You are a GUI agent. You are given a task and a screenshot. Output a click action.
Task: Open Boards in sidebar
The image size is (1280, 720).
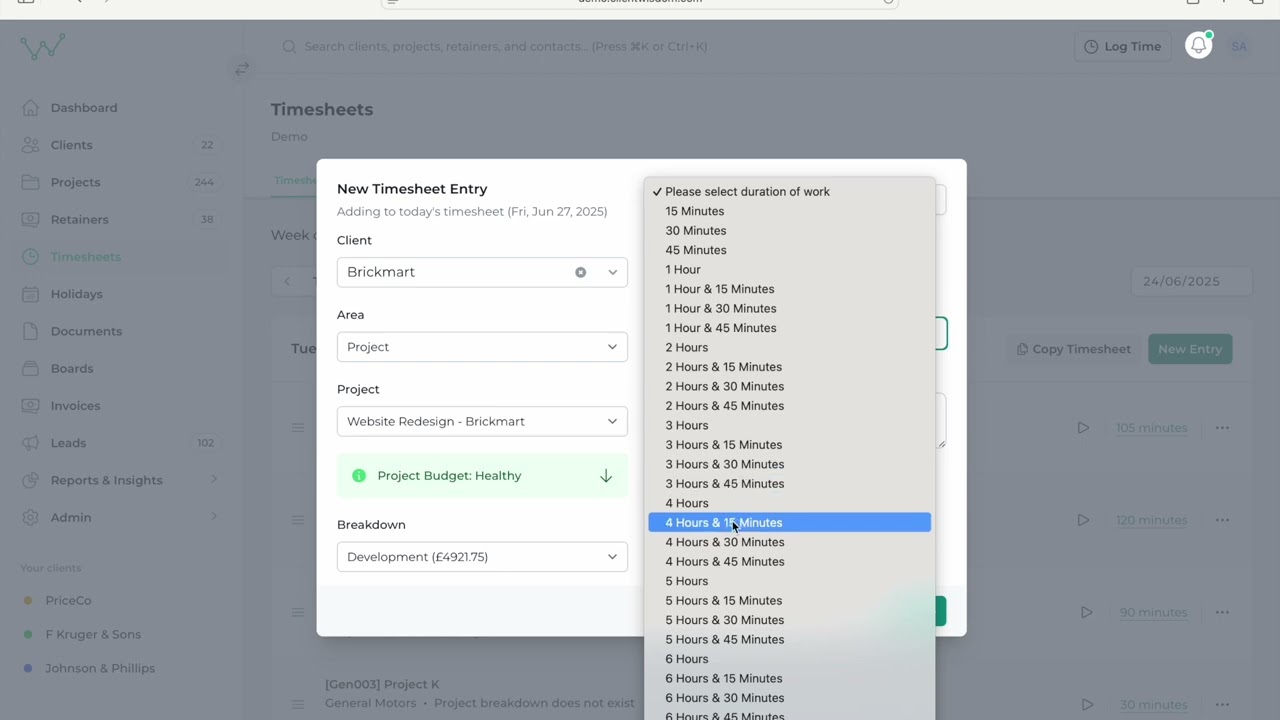tap(71, 369)
